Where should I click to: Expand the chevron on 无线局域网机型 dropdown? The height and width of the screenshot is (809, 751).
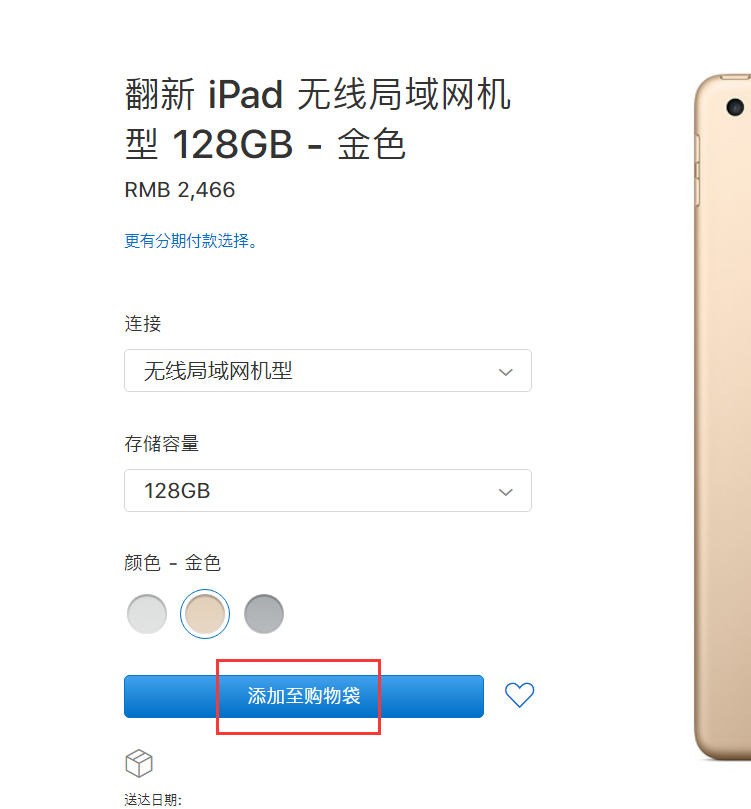(505, 372)
